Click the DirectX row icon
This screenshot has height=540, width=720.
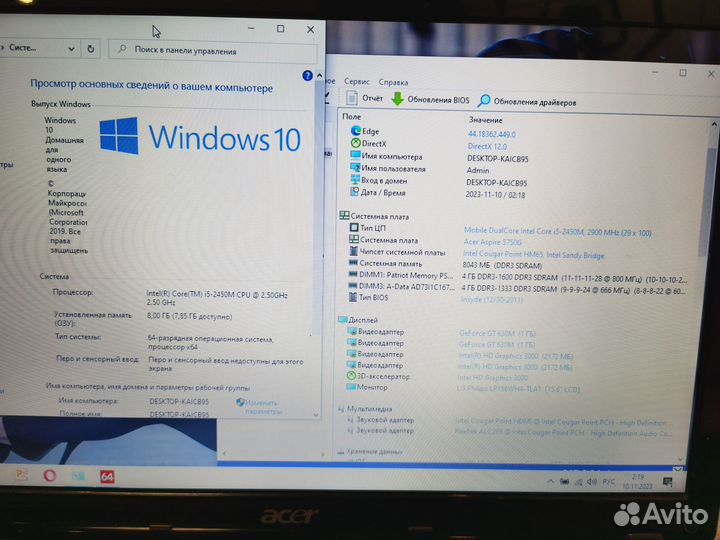355,143
